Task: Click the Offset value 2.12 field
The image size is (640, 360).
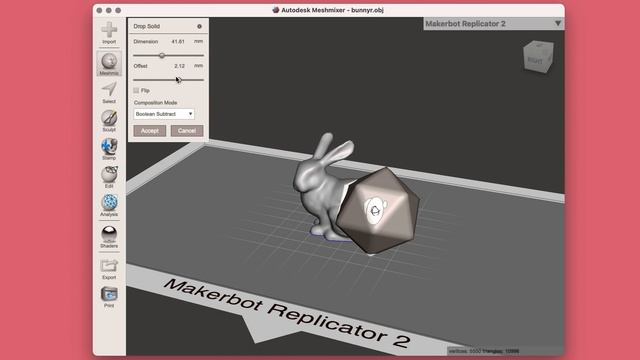Action: click(x=179, y=66)
